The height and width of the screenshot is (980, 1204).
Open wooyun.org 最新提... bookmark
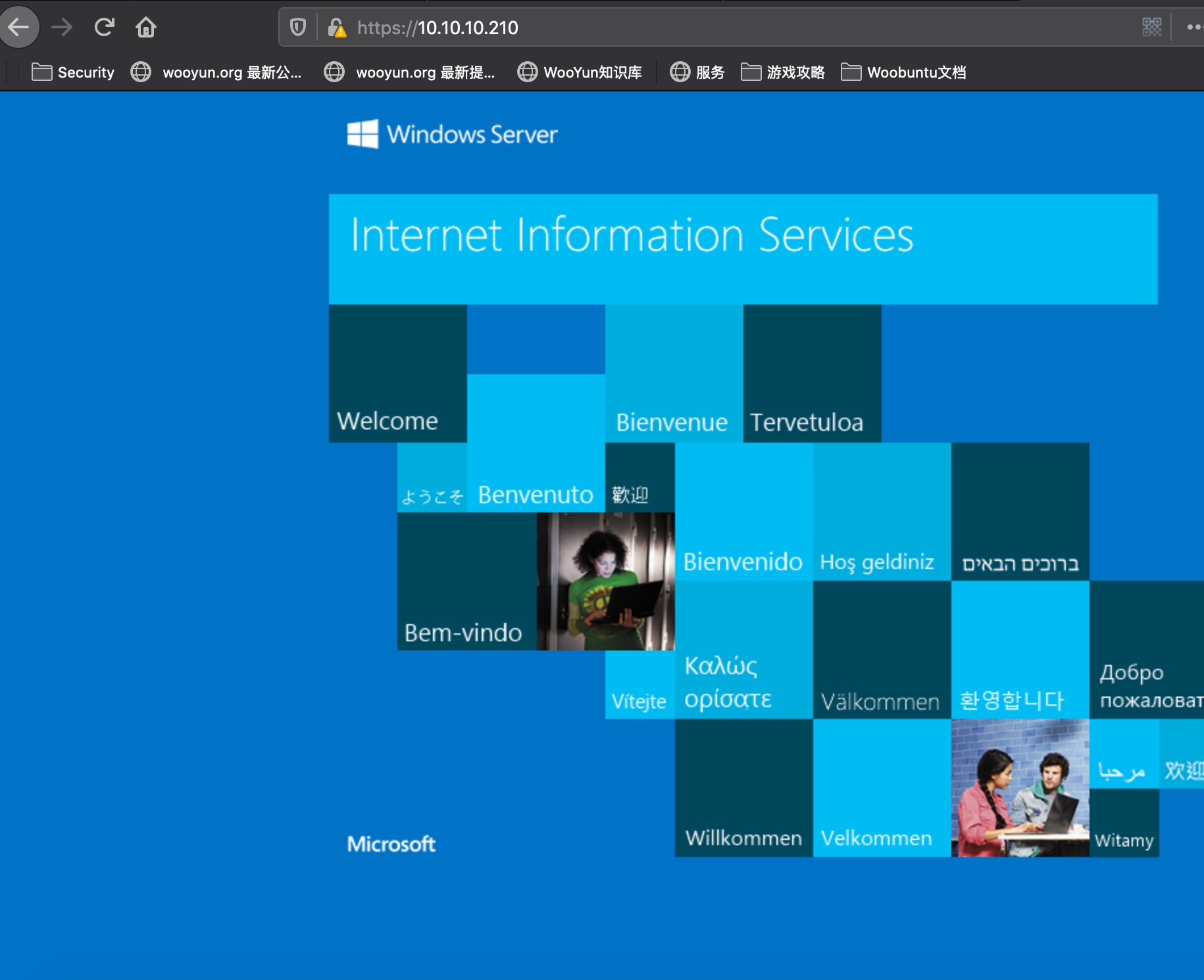(x=409, y=72)
